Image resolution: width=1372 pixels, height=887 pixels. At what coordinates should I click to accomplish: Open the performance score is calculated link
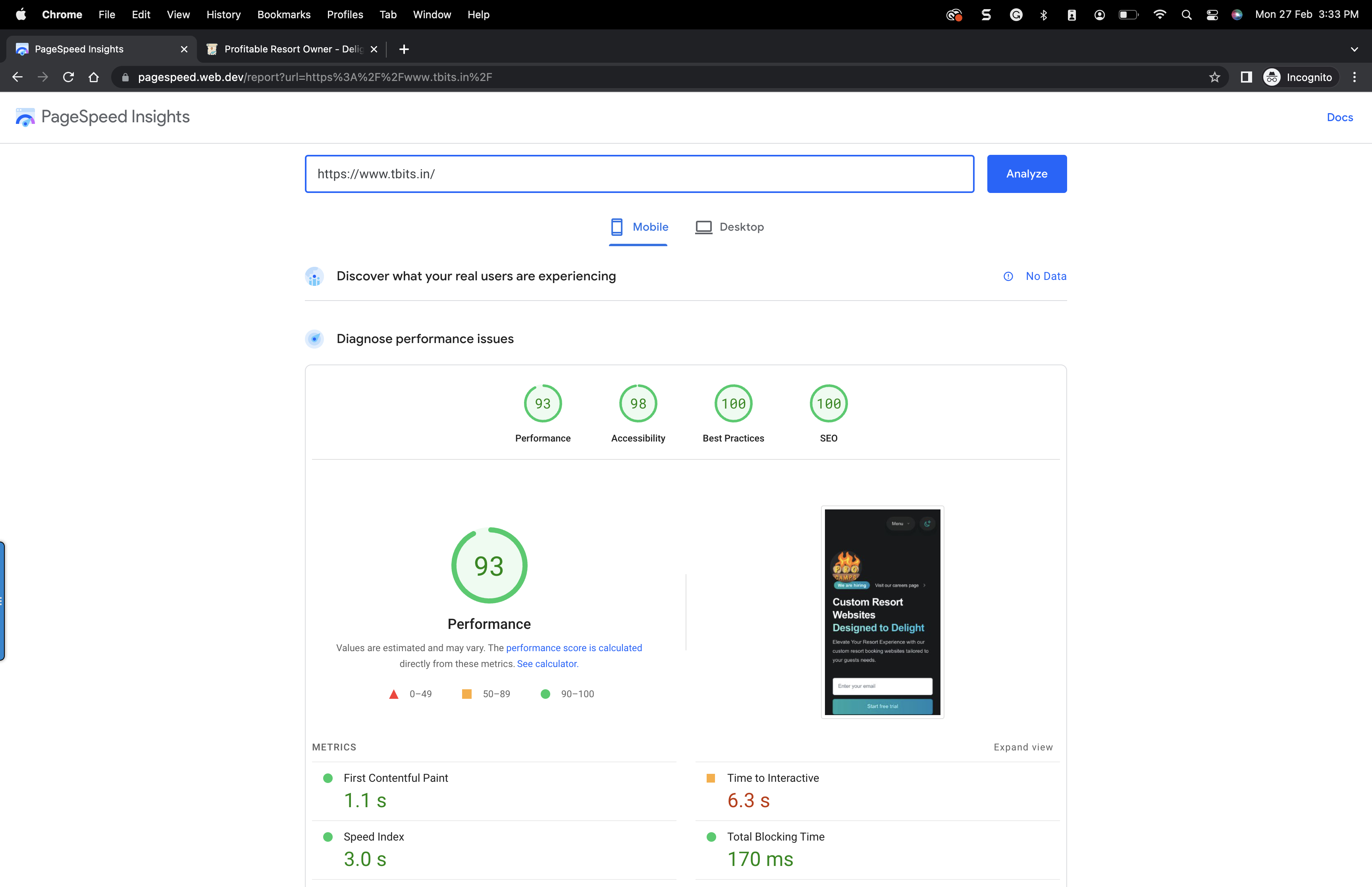[574, 648]
